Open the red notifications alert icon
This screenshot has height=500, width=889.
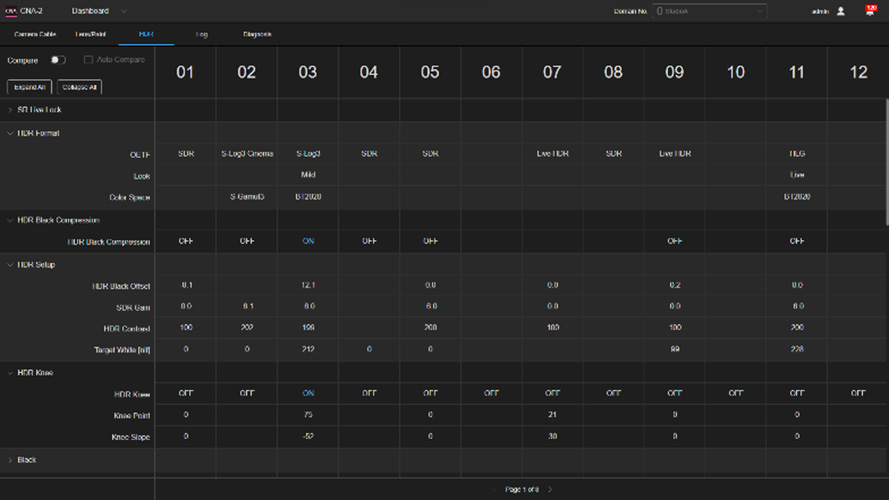[x=870, y=10]
